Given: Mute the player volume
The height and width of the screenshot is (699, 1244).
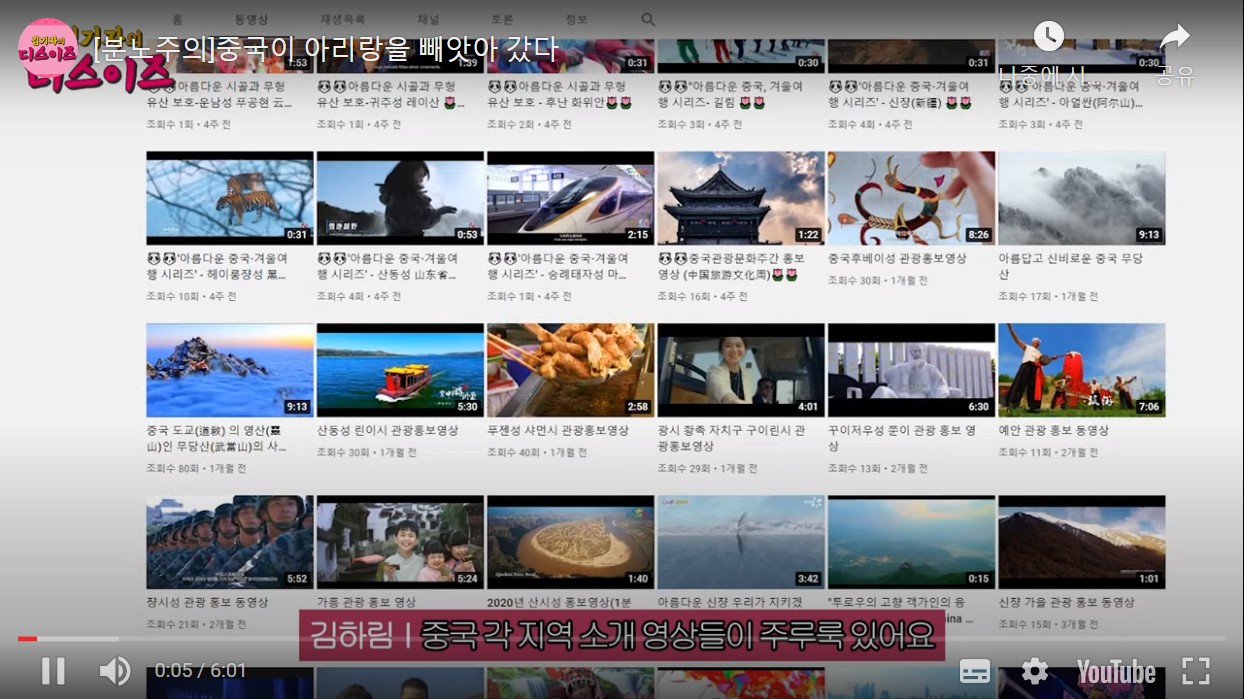Looking at the screenshot, I should [x=114, y=670].
